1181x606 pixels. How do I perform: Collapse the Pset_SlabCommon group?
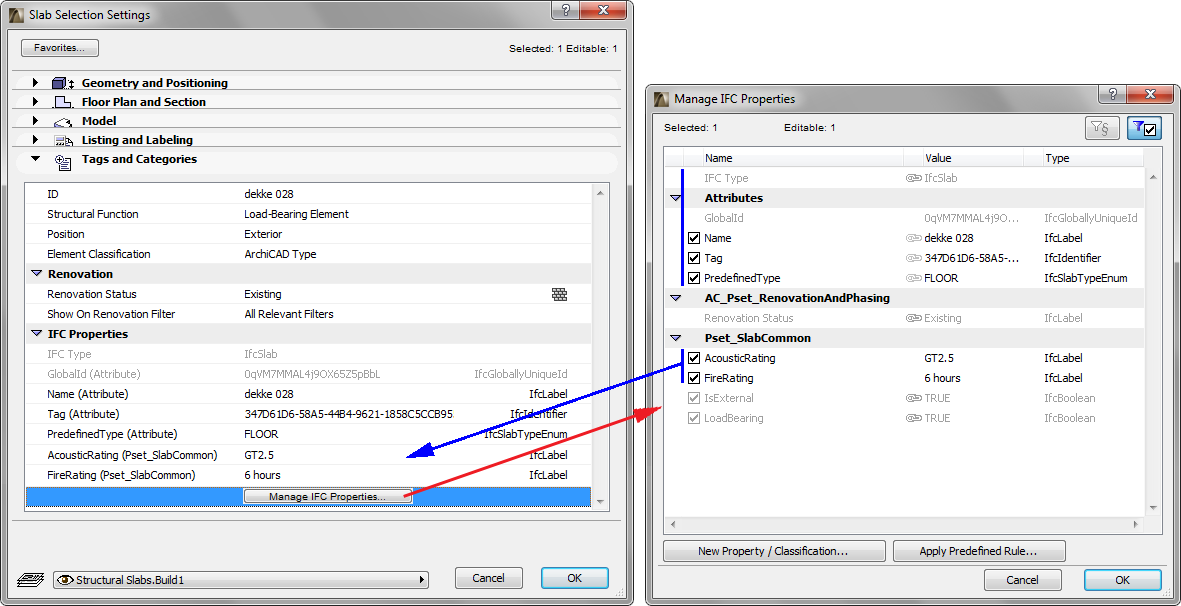pos(676,338)
